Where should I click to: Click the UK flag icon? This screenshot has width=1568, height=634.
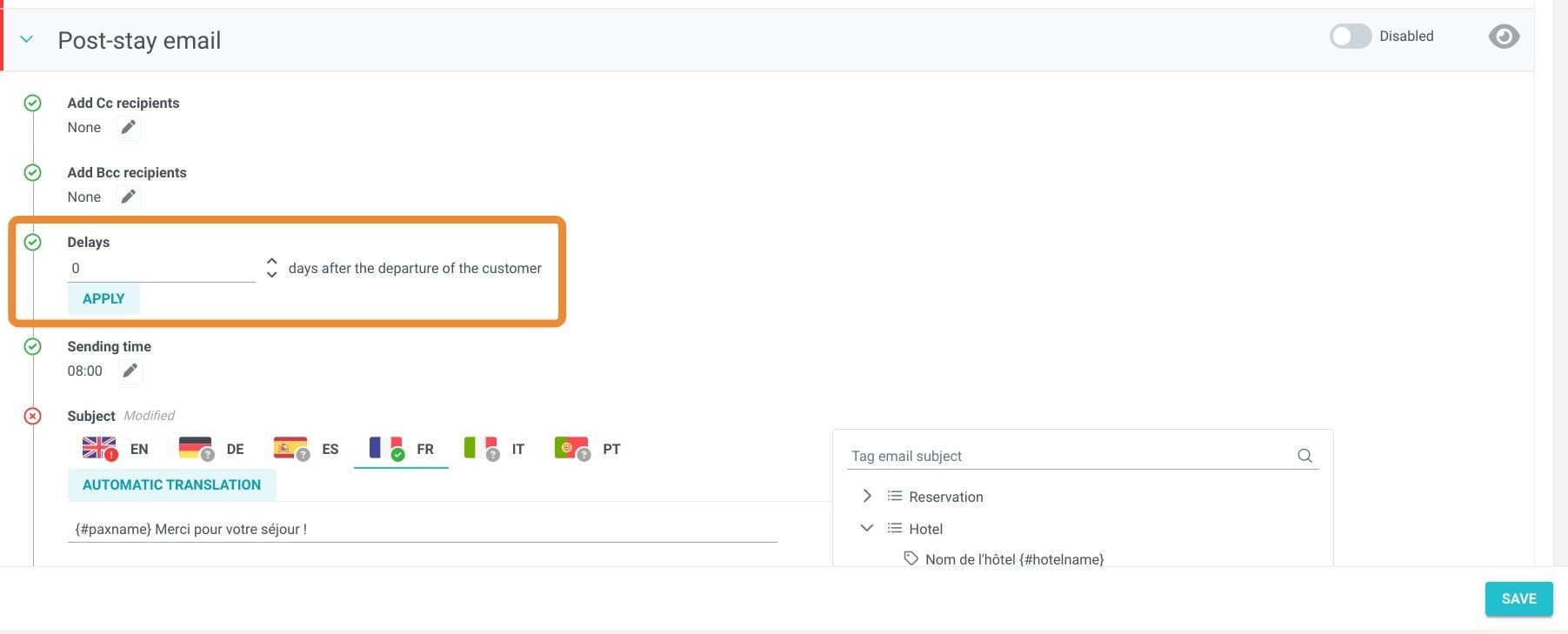point(99,448)
